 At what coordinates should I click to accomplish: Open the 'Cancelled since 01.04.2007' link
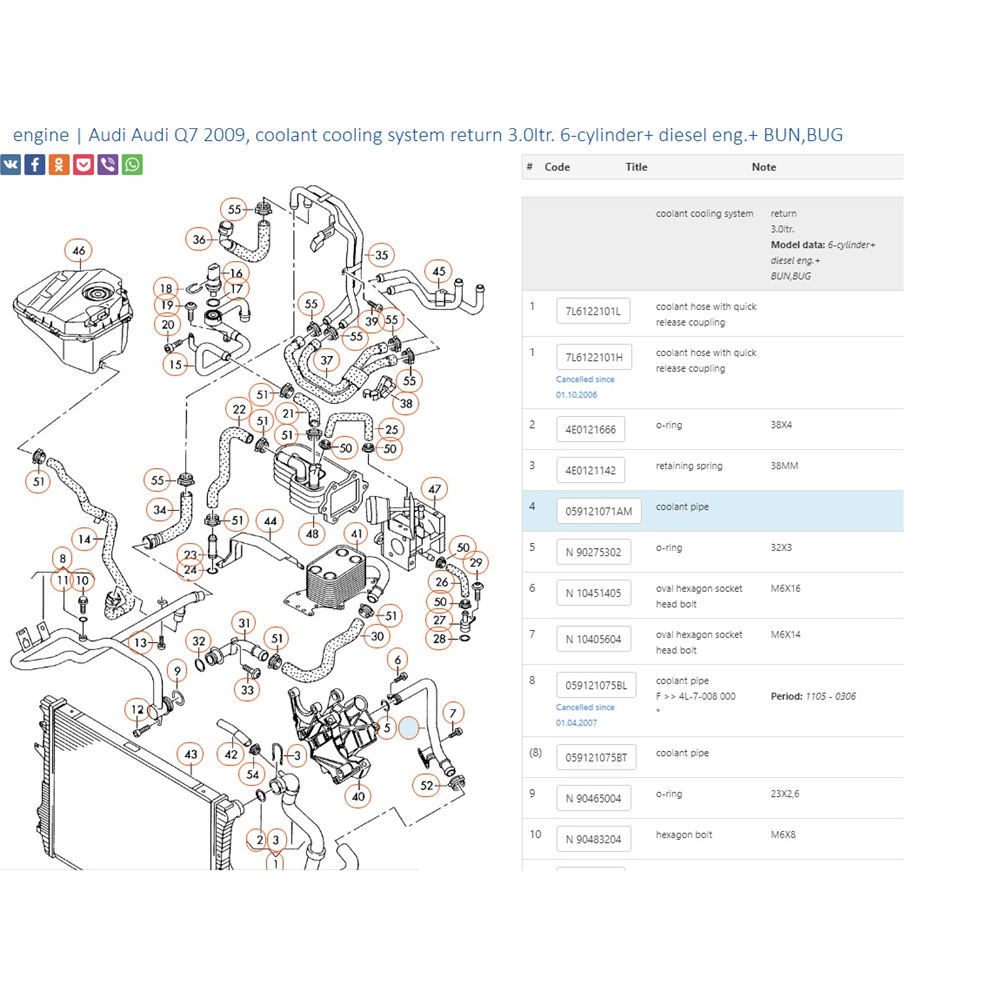[x=585, y=715]
